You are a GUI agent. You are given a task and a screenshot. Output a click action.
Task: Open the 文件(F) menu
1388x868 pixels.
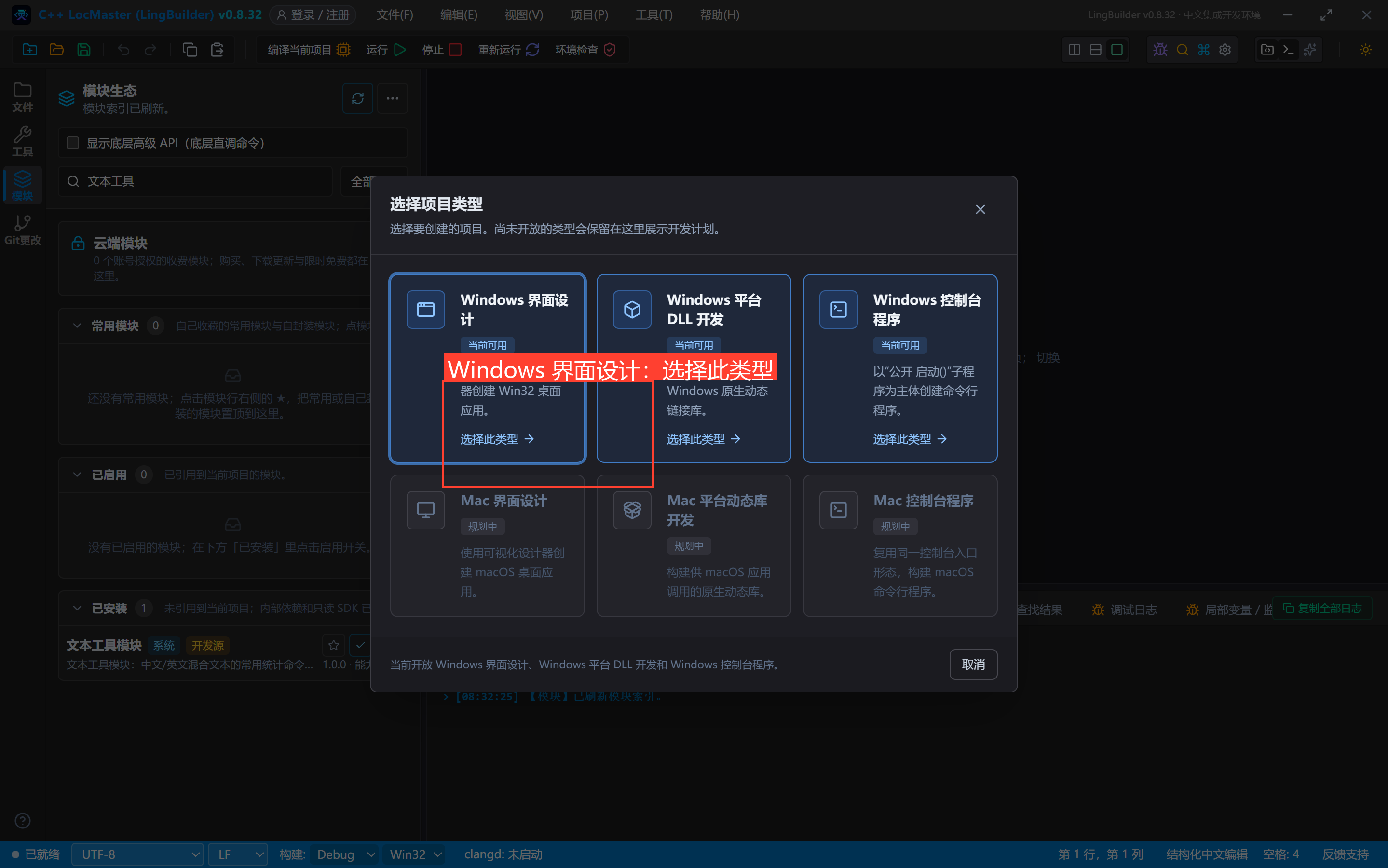tap(395, 15)
